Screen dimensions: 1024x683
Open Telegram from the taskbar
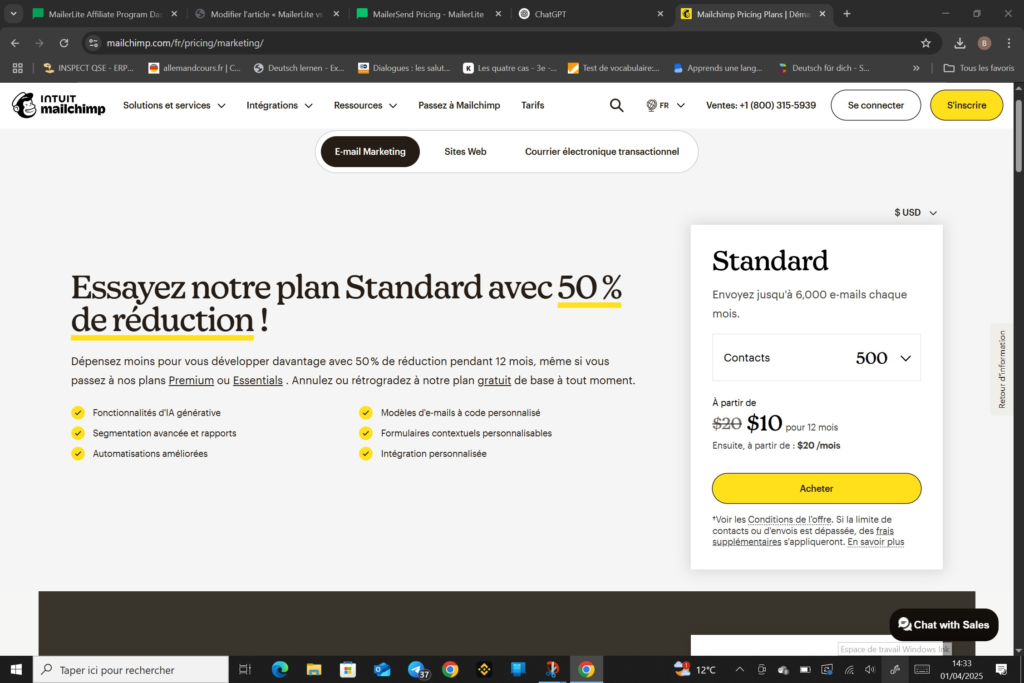(x=417, y=669)
